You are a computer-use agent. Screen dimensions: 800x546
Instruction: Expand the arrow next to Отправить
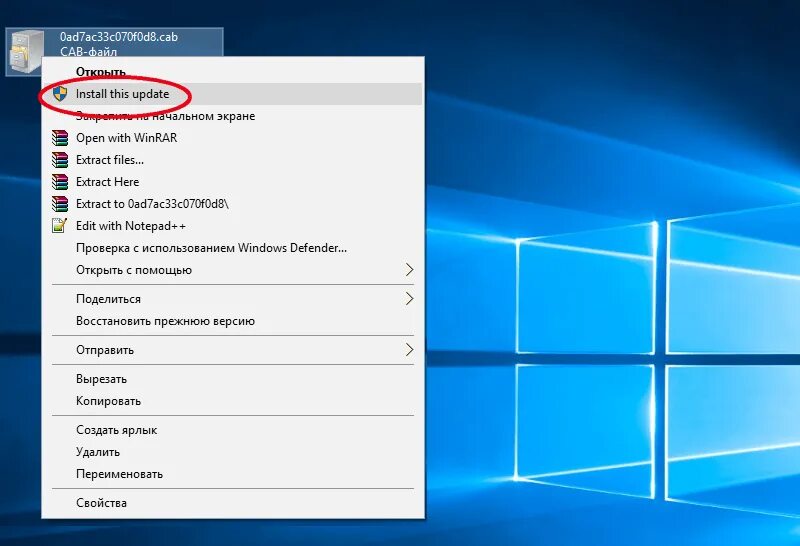point(409,350)
